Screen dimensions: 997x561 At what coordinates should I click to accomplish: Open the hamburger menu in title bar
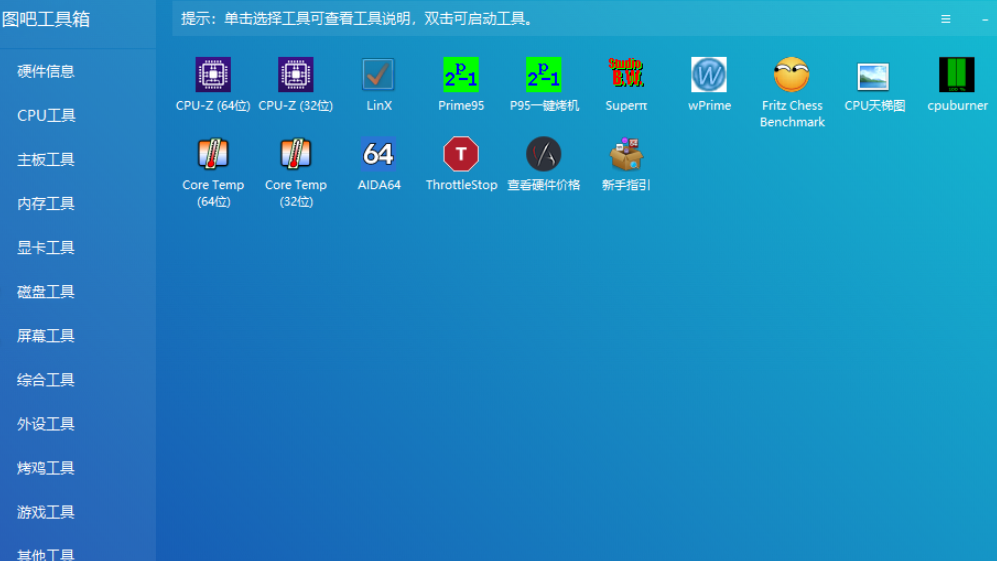(946, 19)
